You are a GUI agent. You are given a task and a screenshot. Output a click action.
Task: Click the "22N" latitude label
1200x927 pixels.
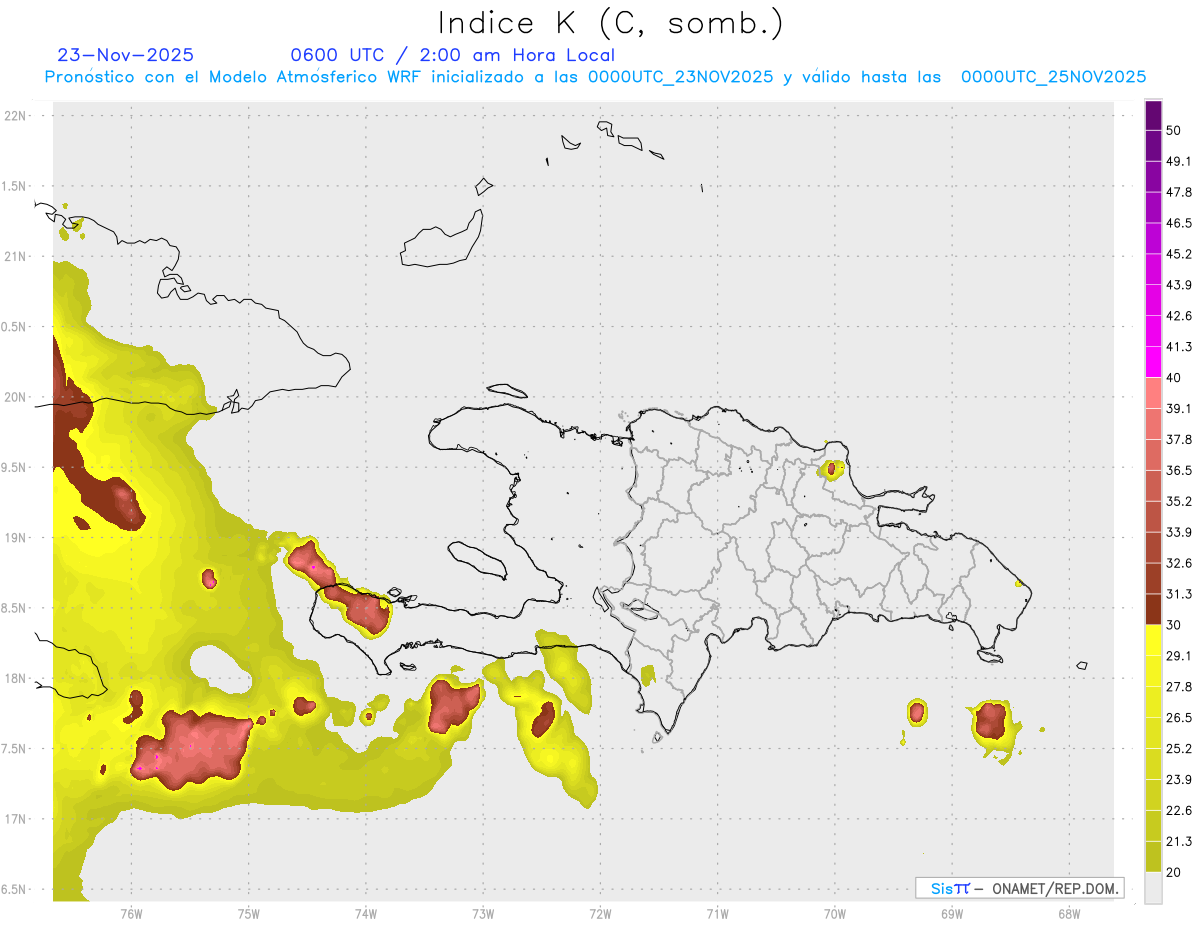15,116
